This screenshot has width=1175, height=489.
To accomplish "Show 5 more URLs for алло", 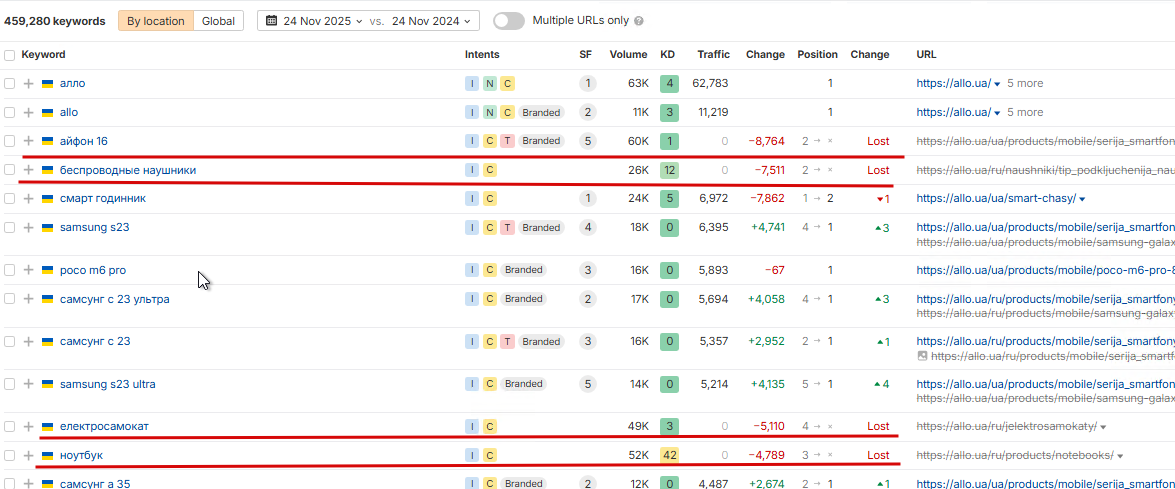I will coord(1025,84).
